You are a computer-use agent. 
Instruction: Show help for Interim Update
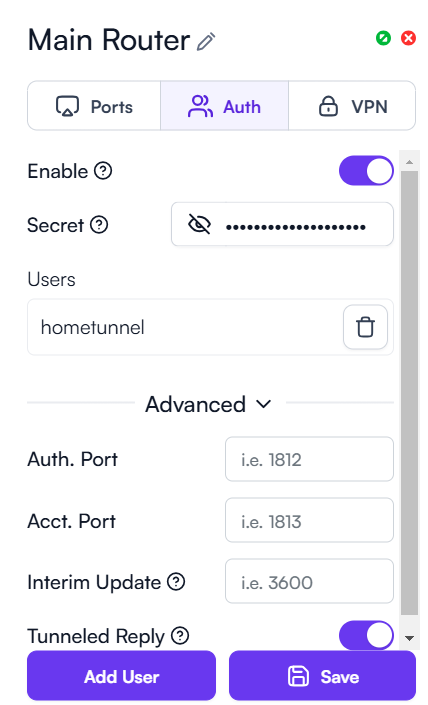pyautogui.click(x=176, y=582)
